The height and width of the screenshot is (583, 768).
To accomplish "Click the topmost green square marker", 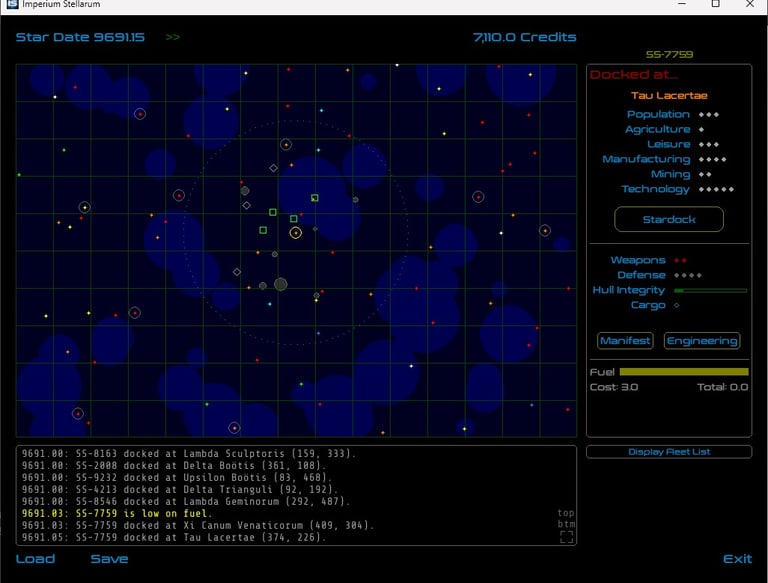I will pyautogui.click(x=315, y=198).
